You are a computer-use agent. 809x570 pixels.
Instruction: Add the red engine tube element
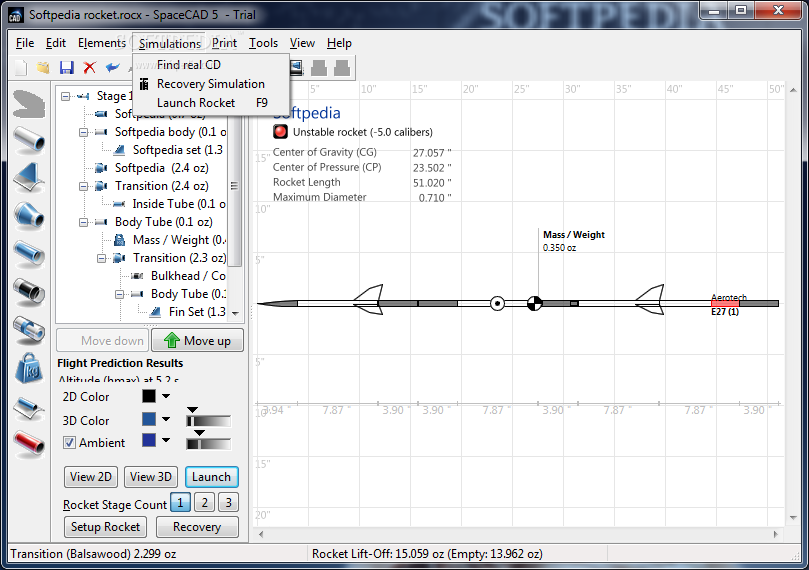pyautogui.click(x=29, y=444)
